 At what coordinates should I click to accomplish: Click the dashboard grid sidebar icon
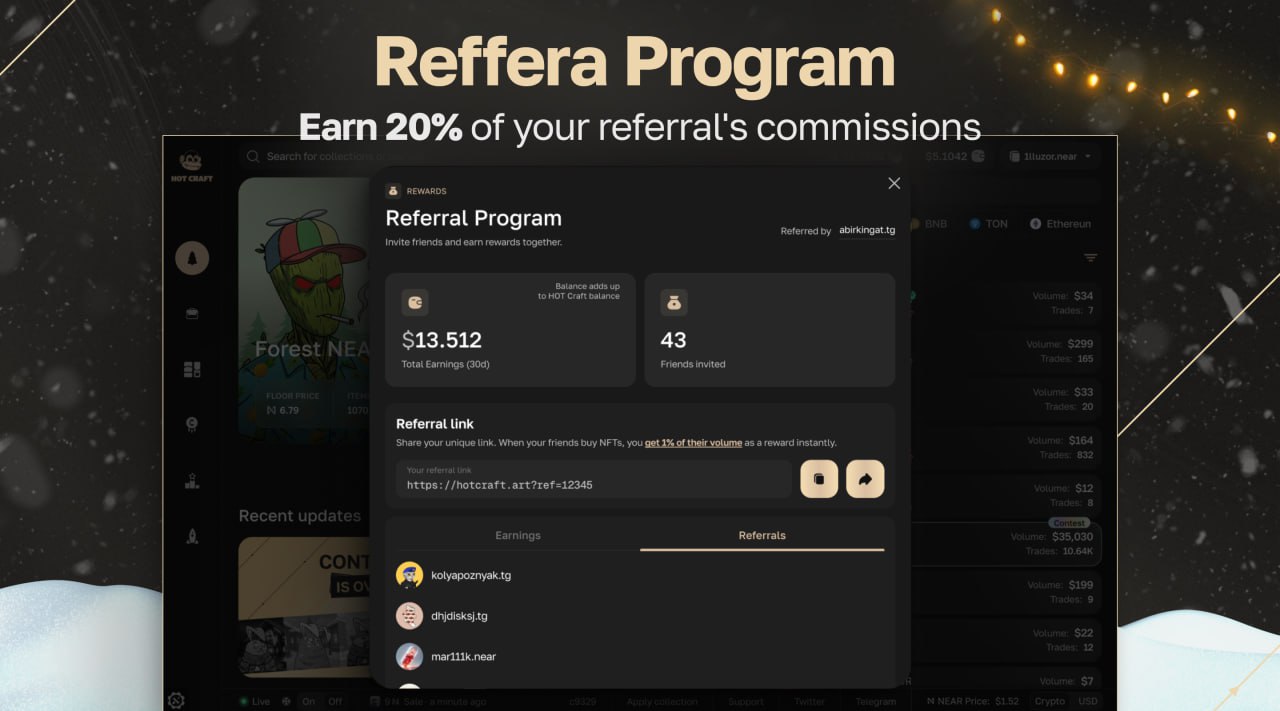pos(192,370)
